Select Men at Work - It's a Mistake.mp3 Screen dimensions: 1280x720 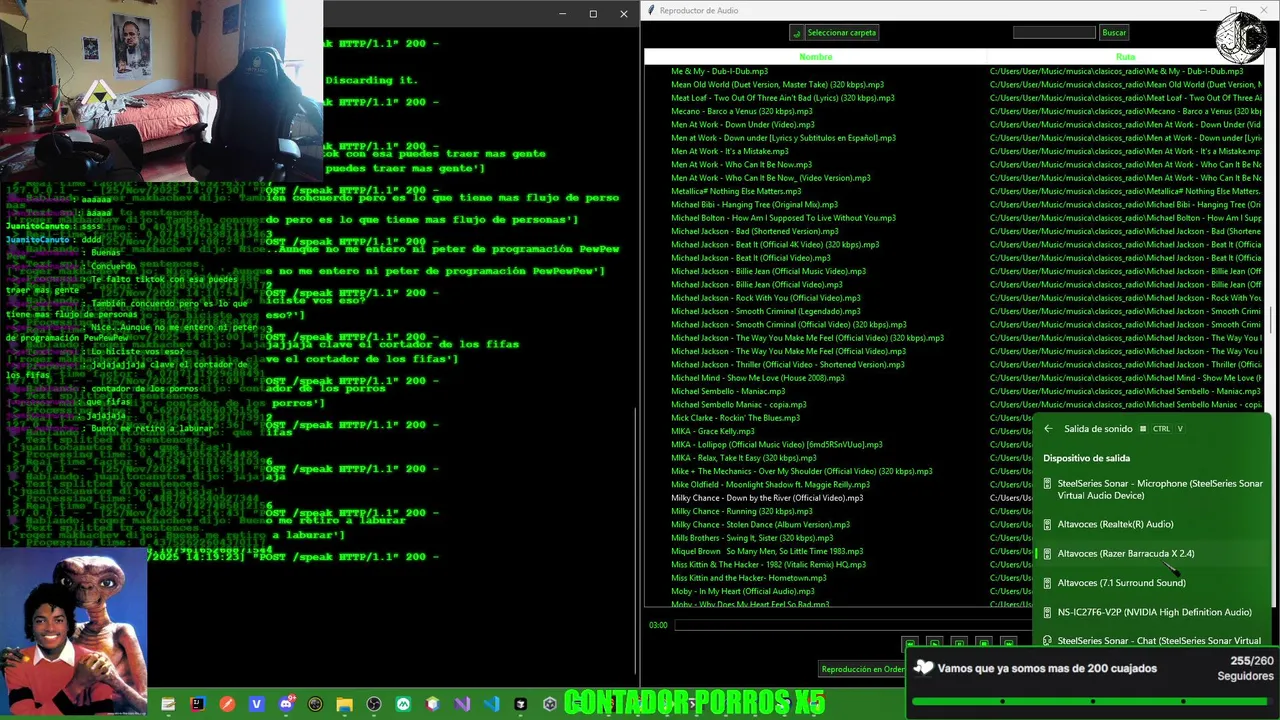(729, 151)
